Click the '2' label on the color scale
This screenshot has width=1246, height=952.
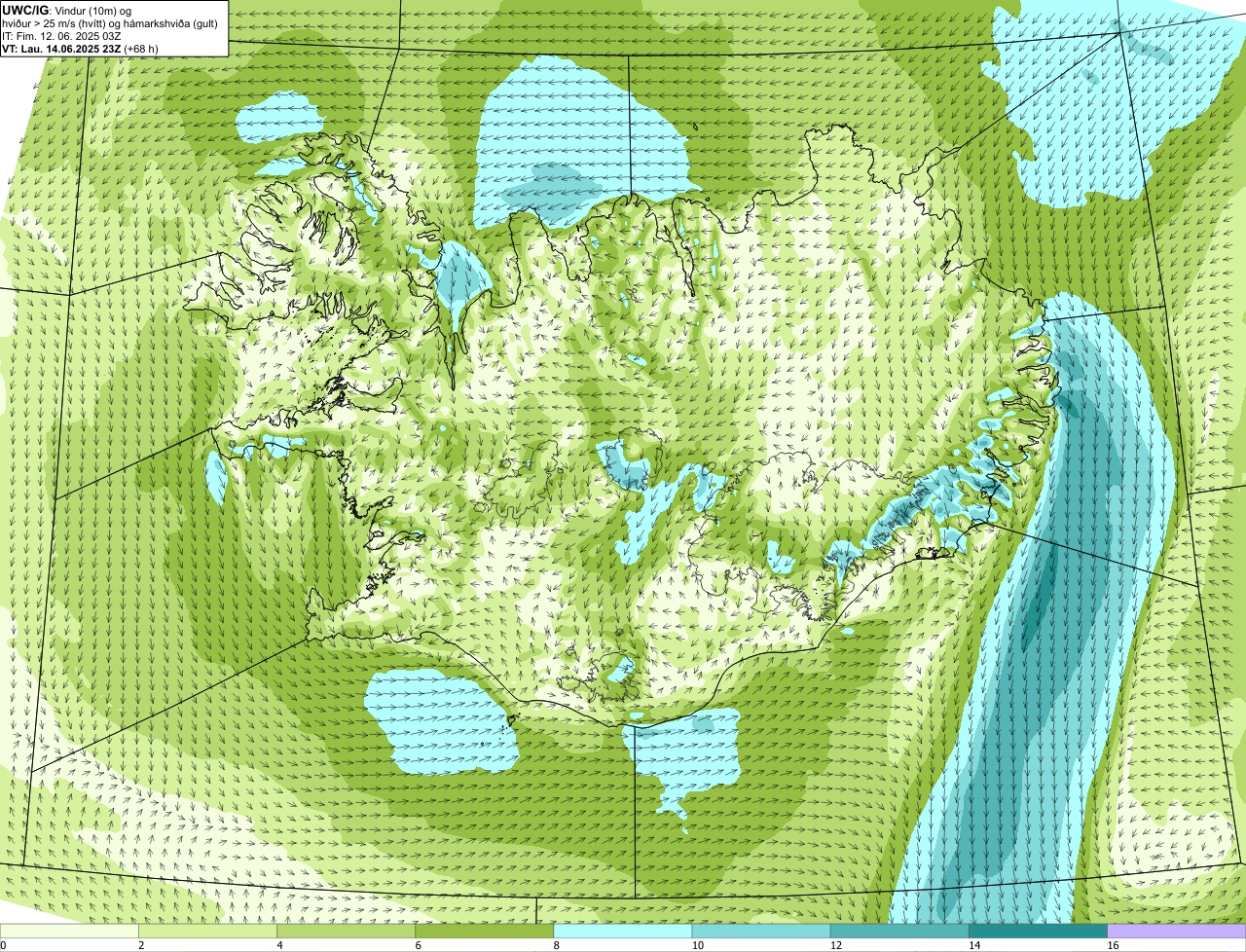pyautogui.click(x=141, y=945)
